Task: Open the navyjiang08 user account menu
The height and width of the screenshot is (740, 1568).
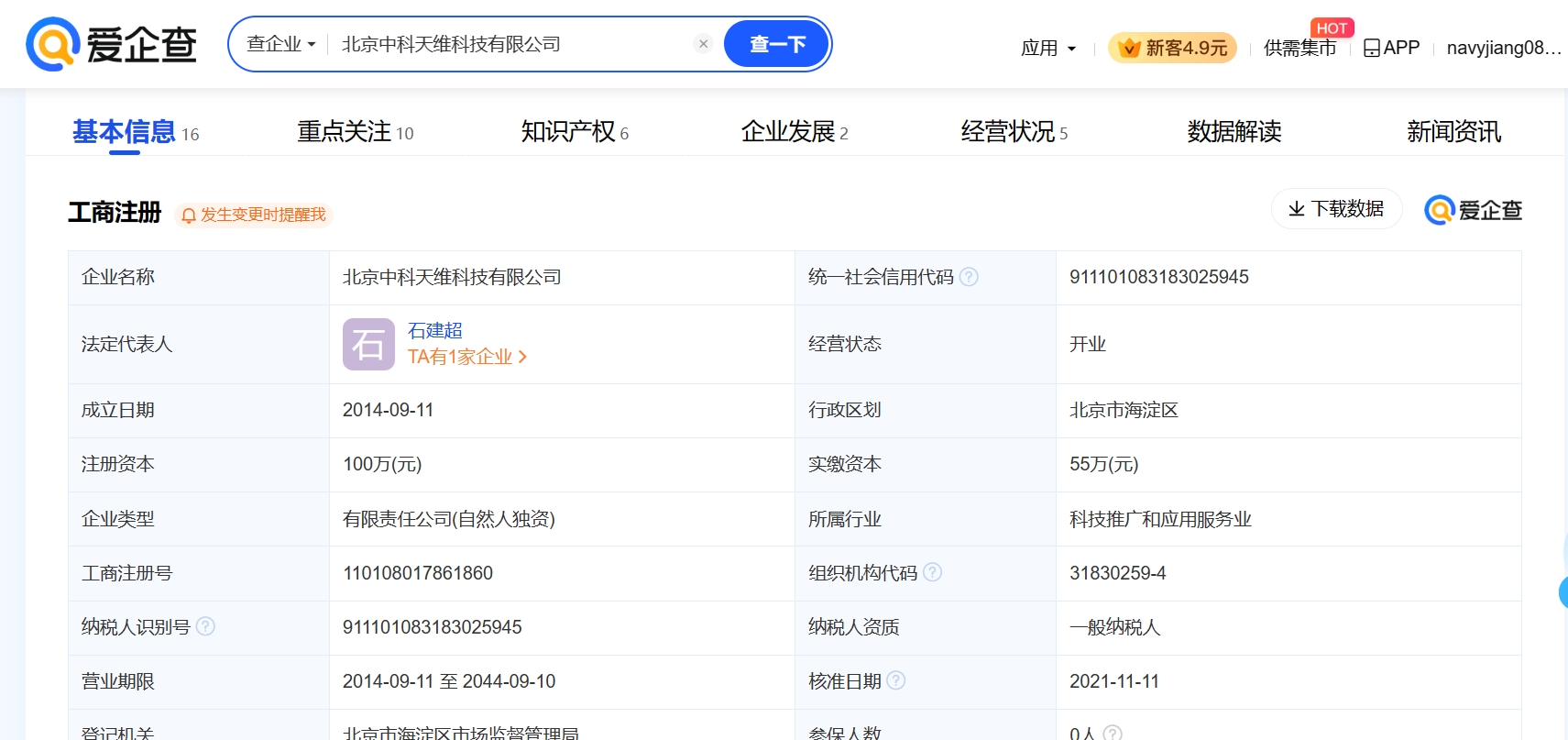Action: (1504, 48)
